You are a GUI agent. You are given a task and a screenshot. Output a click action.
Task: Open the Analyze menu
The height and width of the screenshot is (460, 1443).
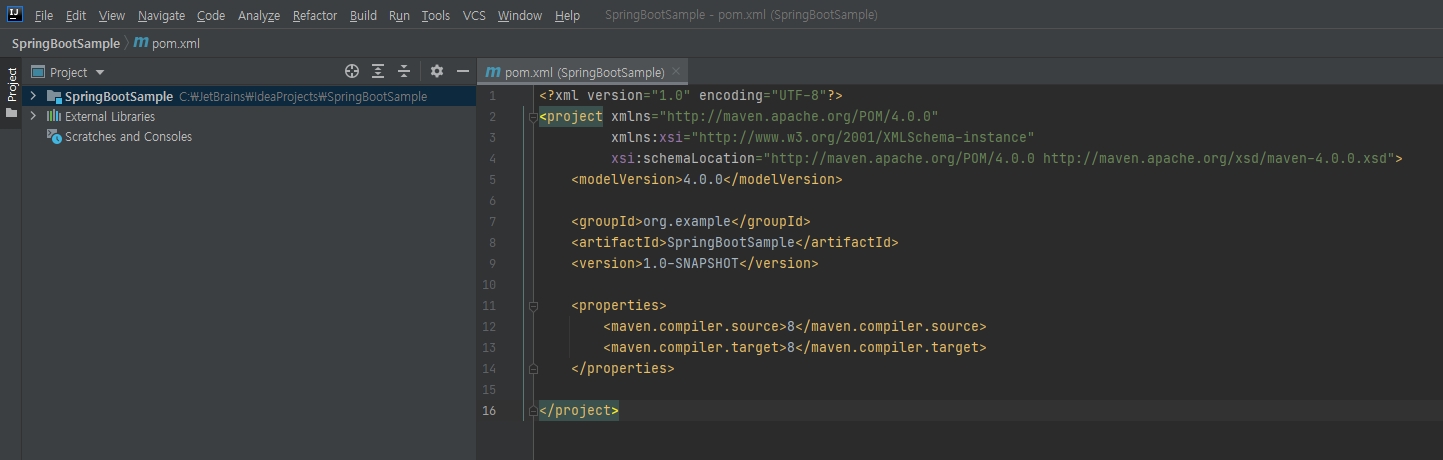pos(259,16)
